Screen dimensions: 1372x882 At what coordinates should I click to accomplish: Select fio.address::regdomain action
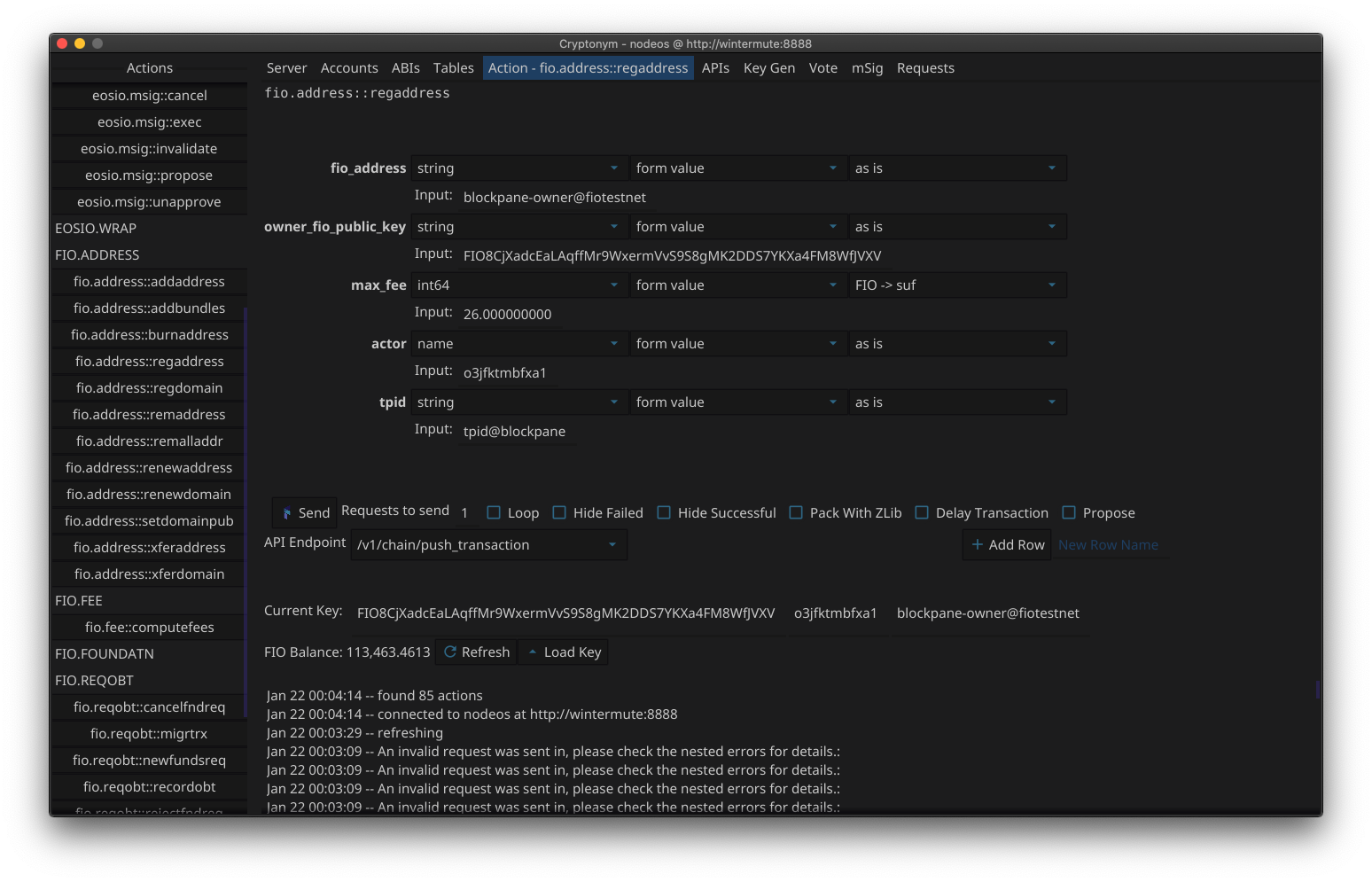point(149,388)
